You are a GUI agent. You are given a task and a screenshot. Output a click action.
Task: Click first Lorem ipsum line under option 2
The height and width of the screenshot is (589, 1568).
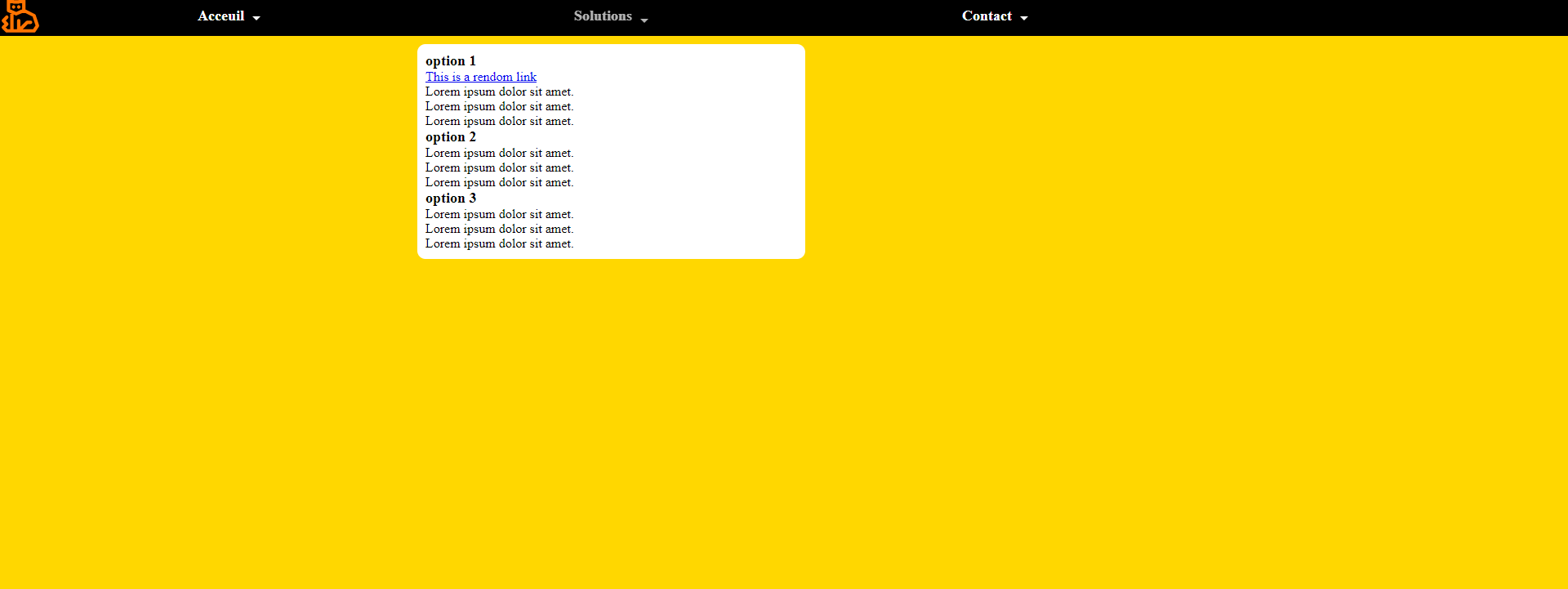[x=500, y=153]
